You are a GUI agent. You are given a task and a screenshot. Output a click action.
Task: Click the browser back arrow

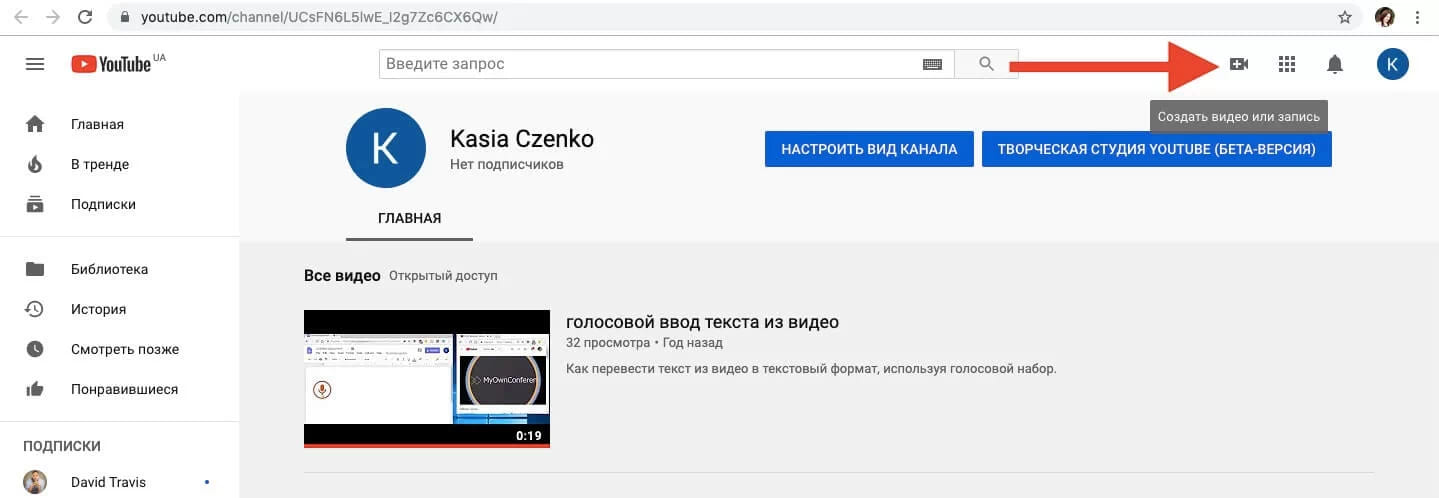(21, 17)
